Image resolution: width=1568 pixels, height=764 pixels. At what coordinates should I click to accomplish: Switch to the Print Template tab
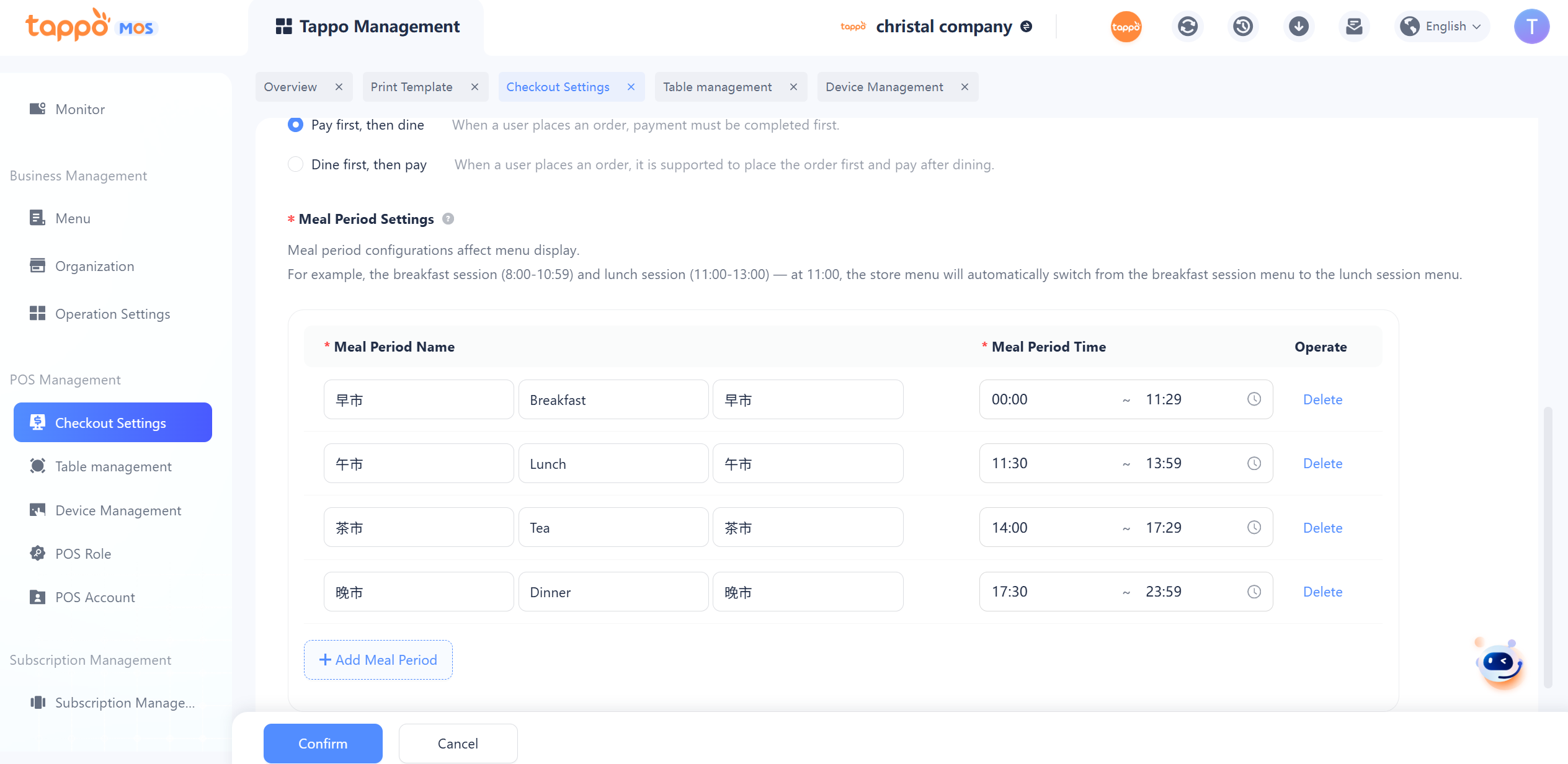tap(411, 87)
